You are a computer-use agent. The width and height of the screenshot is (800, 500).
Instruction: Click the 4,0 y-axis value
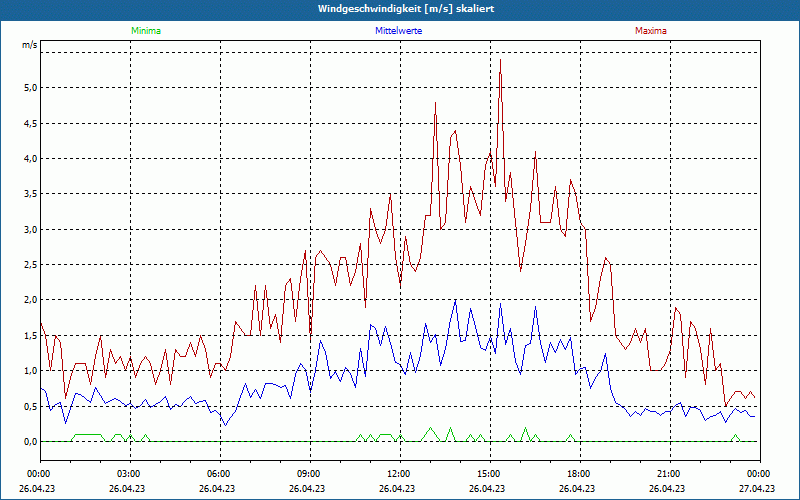[31, 159]
